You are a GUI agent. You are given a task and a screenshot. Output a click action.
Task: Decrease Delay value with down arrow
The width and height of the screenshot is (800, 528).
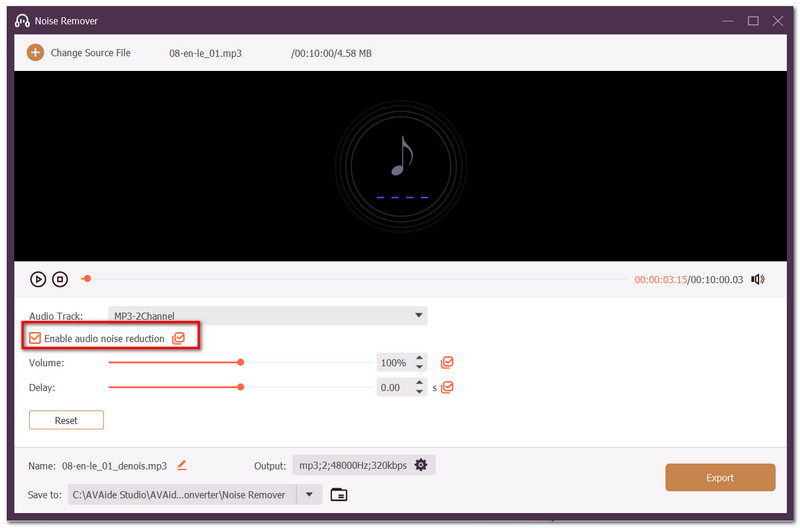point(419,391)
